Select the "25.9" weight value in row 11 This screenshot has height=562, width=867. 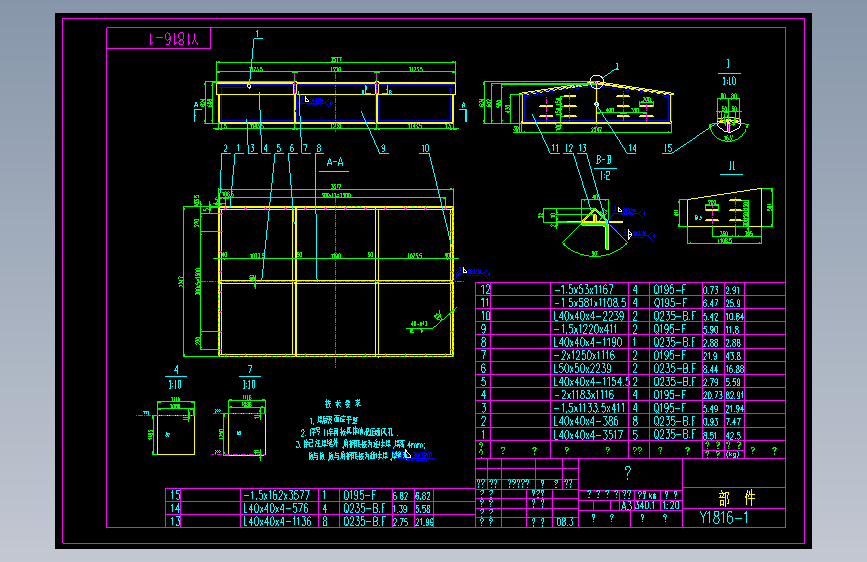point(733,304)
